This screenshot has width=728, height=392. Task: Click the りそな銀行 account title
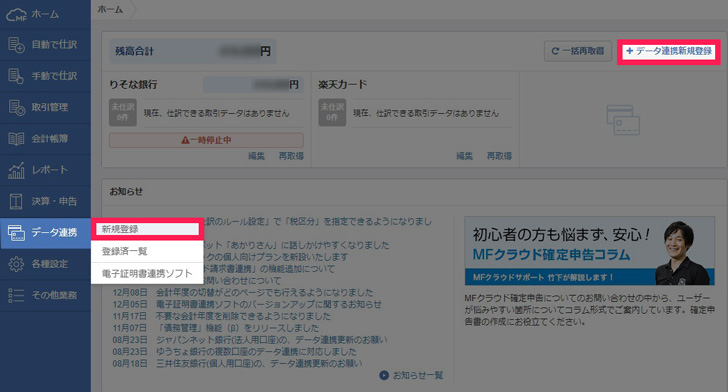pos(133,85)
